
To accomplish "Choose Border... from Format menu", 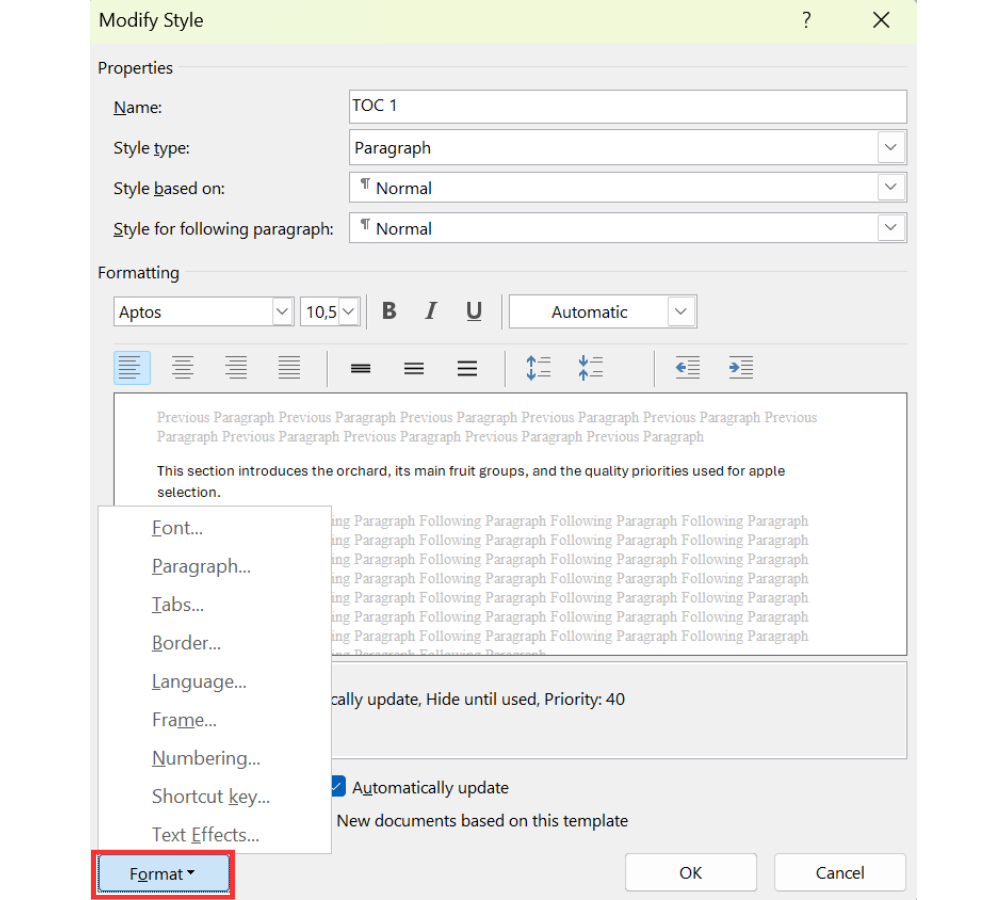I will point(186,643).
